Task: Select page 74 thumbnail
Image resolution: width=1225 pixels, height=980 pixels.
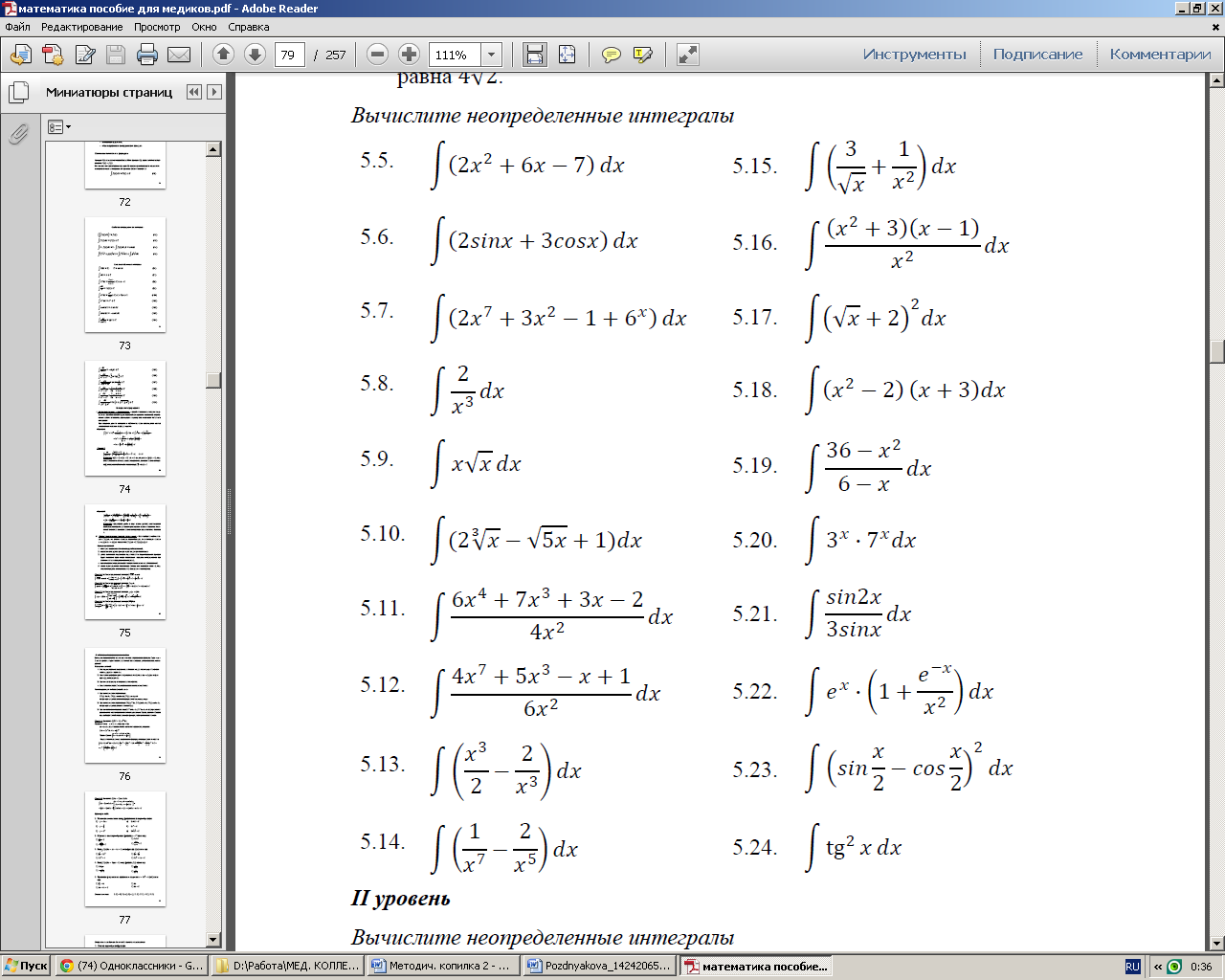Action: coord(124,418)
